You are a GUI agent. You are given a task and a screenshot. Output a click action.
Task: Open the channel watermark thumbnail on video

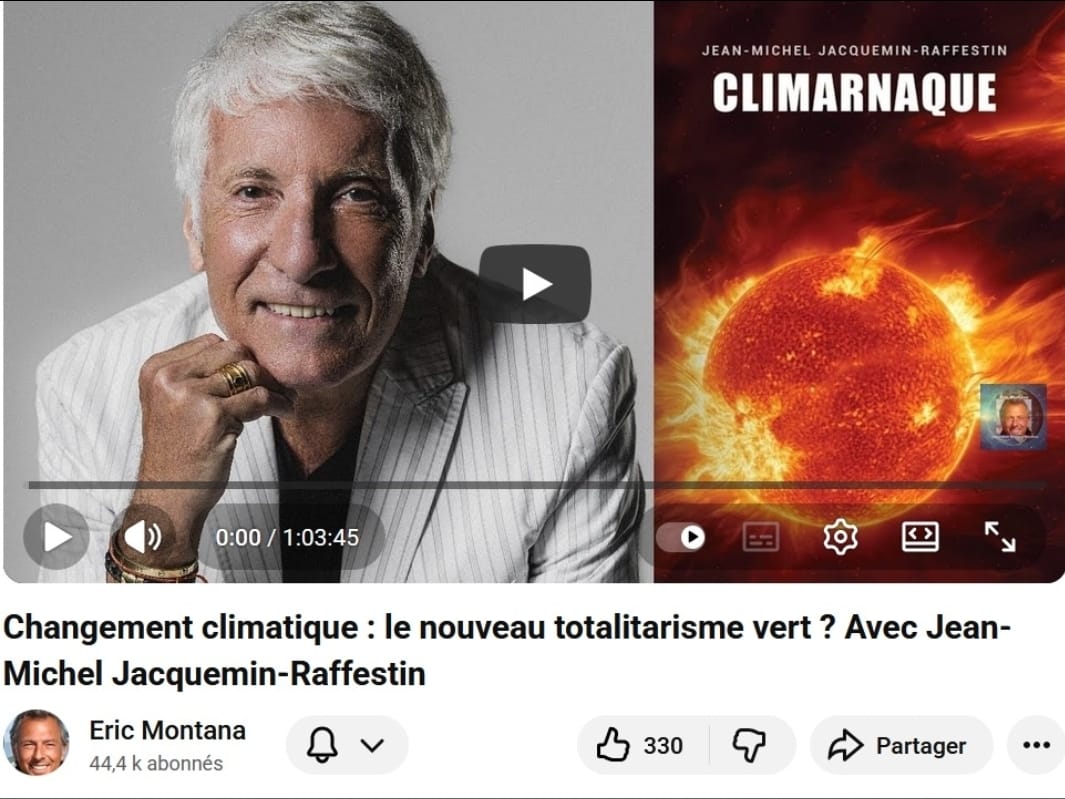pos(1013,416)
